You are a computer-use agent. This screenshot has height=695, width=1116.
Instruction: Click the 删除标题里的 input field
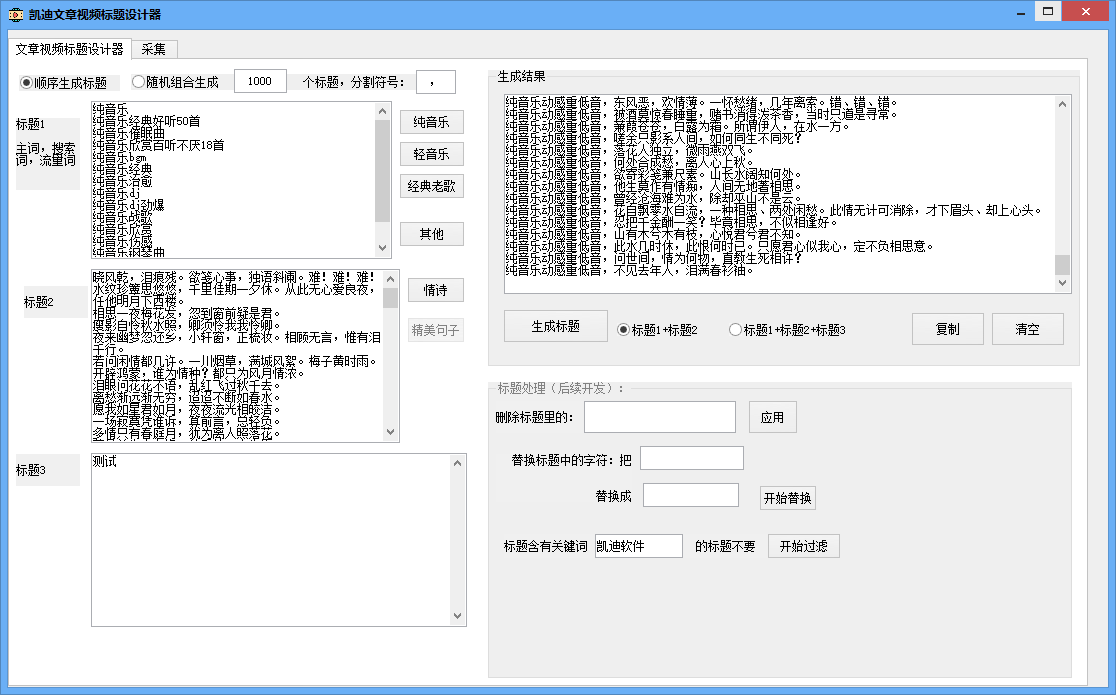660,417
